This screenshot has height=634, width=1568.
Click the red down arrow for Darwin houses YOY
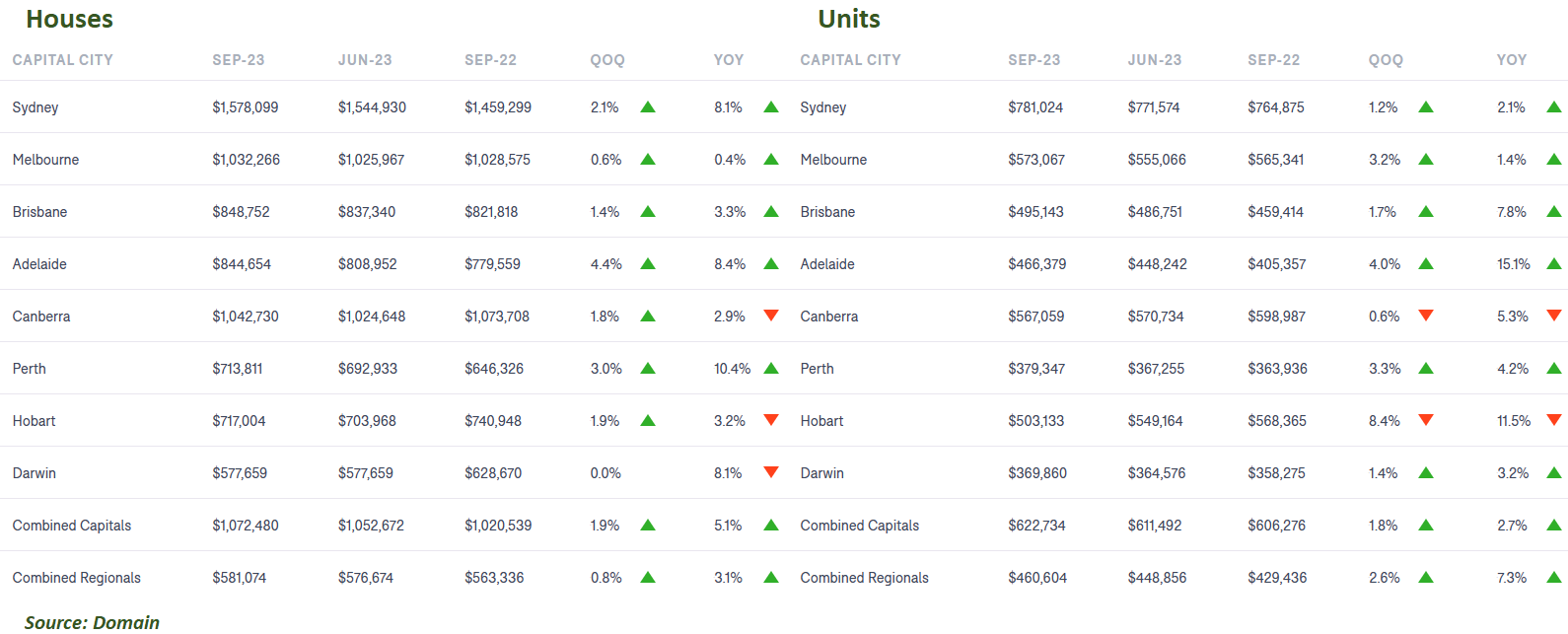(x=771, y=472)
